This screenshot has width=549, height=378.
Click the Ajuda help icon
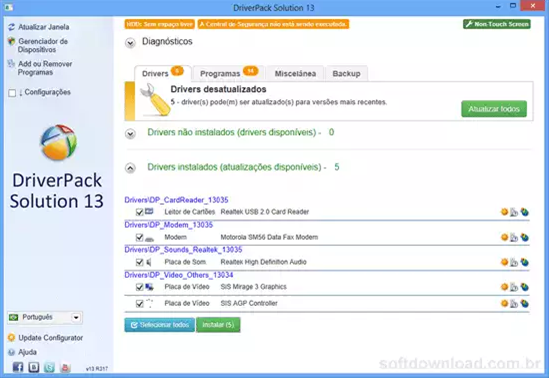[12, 352]
